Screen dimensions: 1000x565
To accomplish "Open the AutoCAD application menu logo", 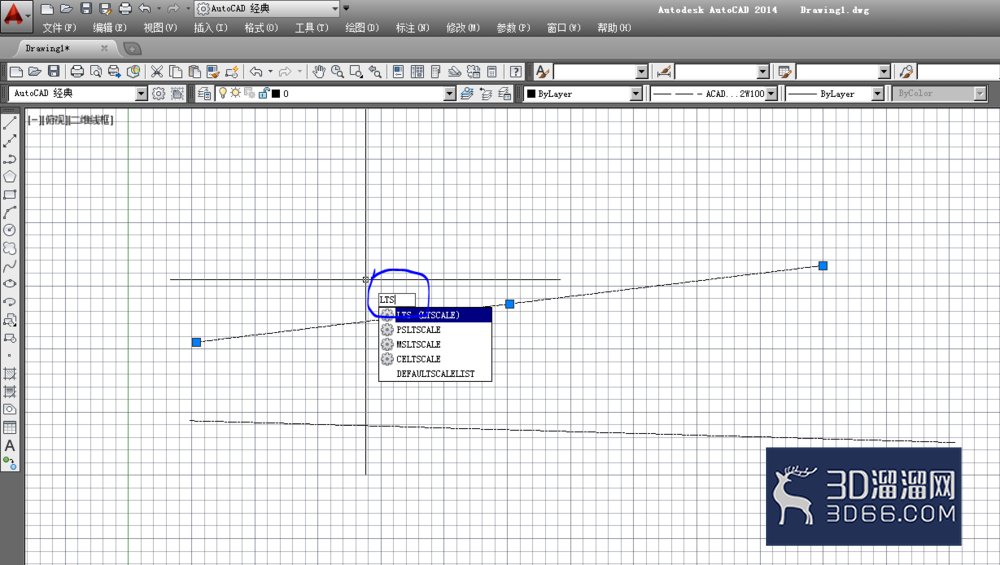I will pyautogui.click(x=15, y=15).
